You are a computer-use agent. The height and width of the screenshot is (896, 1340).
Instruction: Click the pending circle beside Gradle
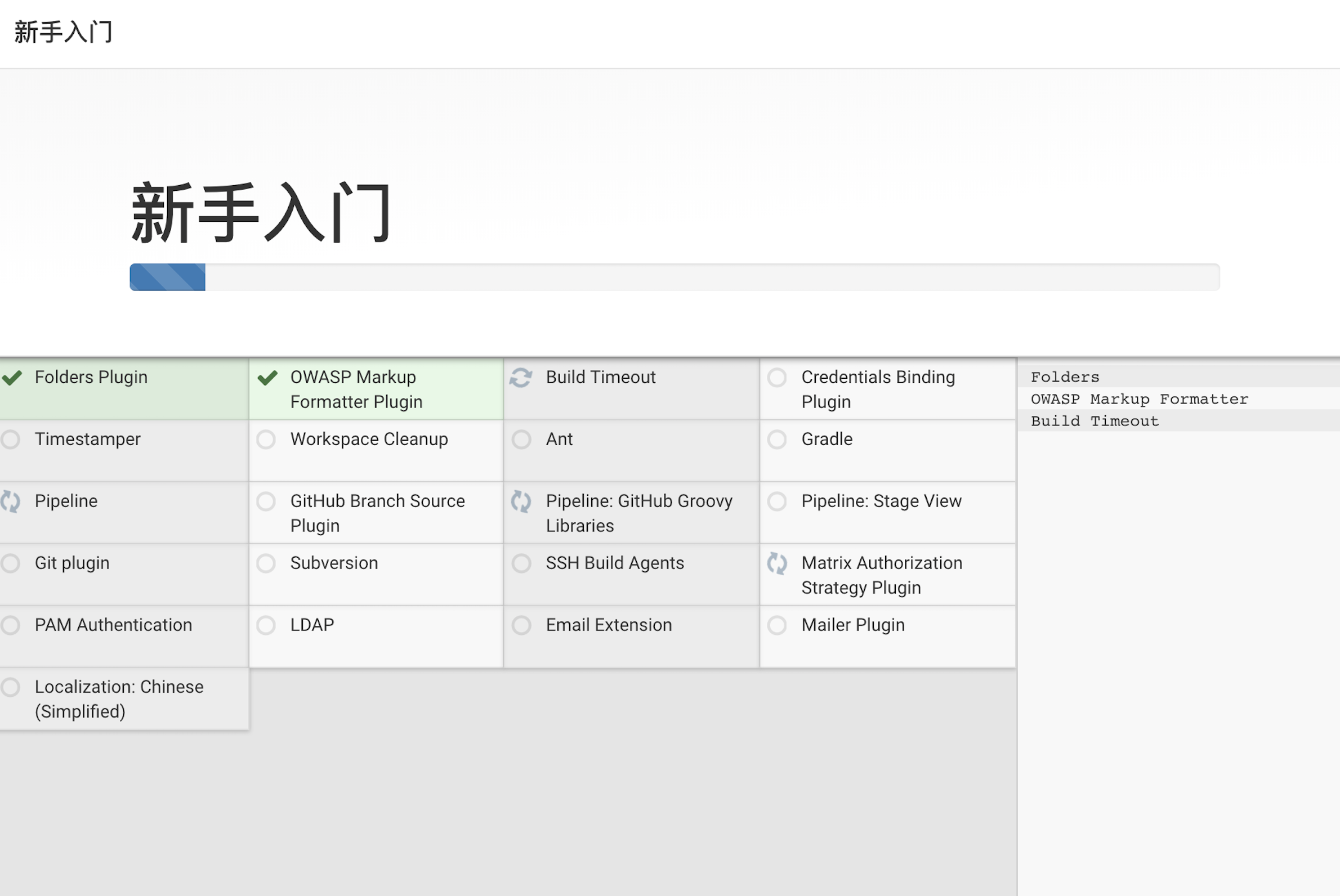tap(777, 440)
